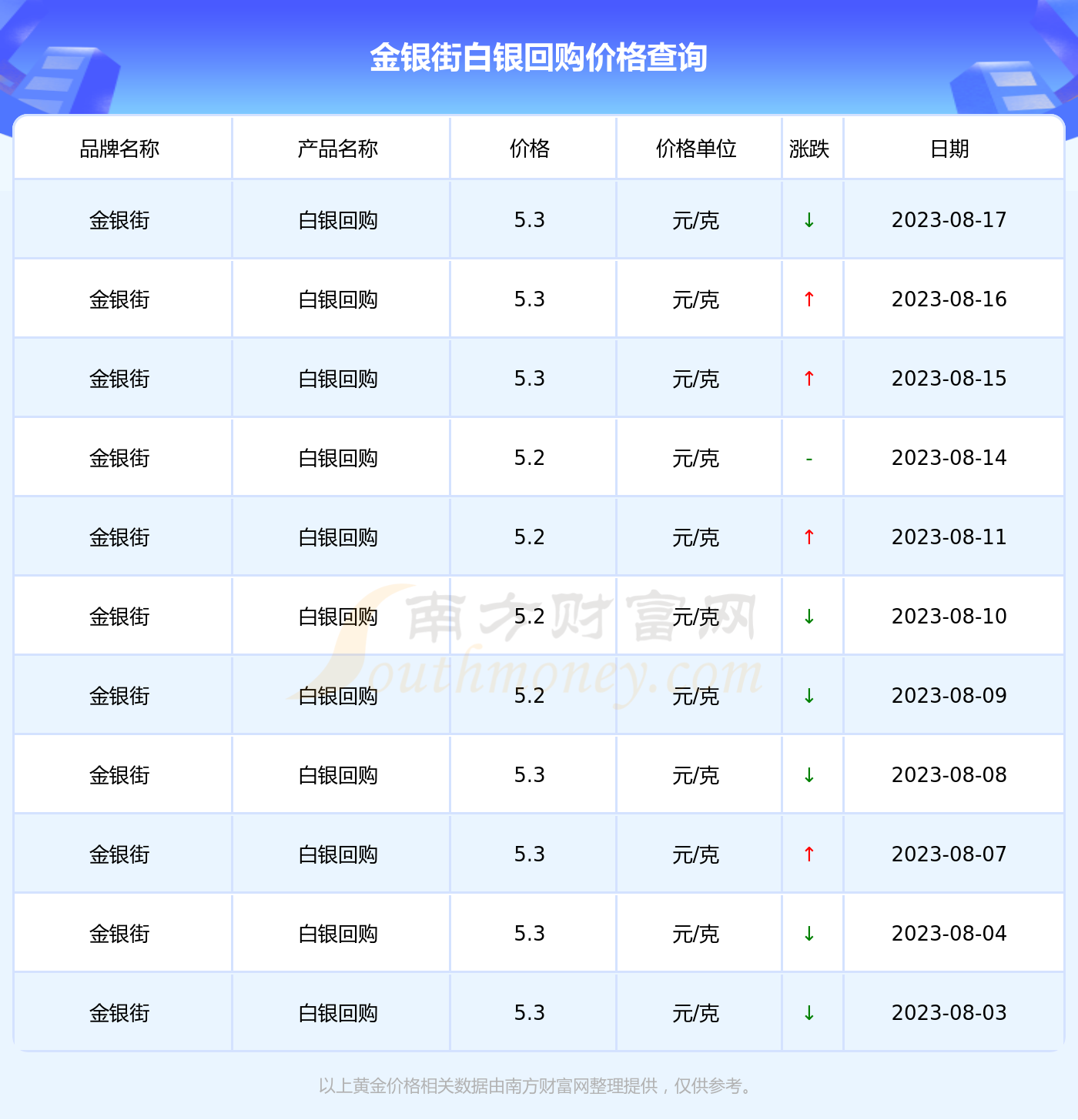1078x1120 pixels.
Task: Click the red up arrow for 2023-08-07
Action: (809, 855)
